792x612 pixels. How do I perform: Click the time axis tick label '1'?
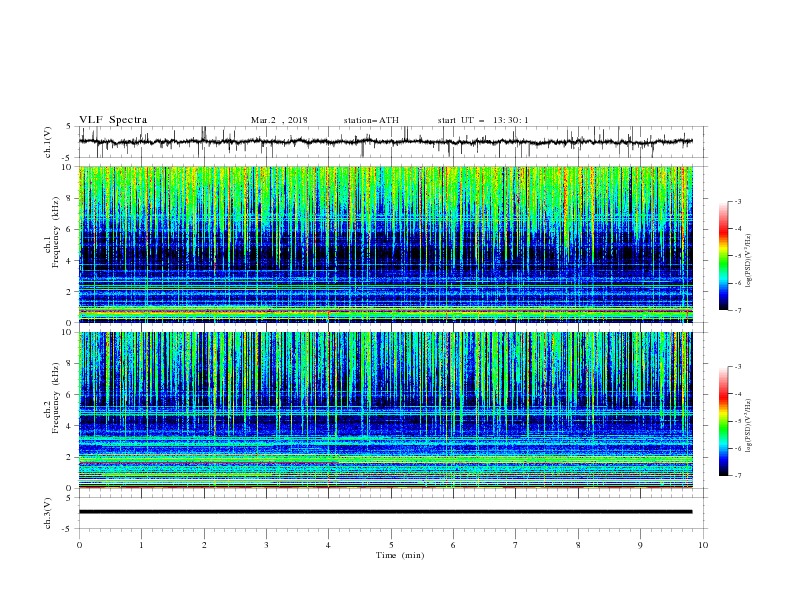pyautogui.click(x=141, y=545)
